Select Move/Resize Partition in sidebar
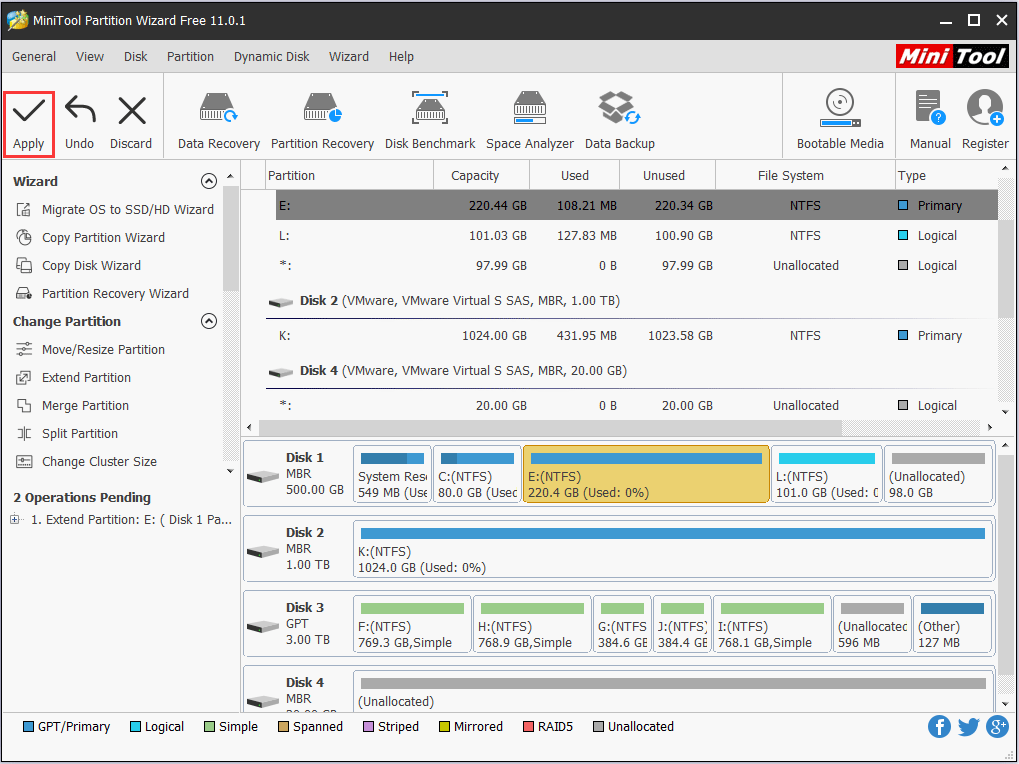 pyautogui.click(x=90, y=349)
